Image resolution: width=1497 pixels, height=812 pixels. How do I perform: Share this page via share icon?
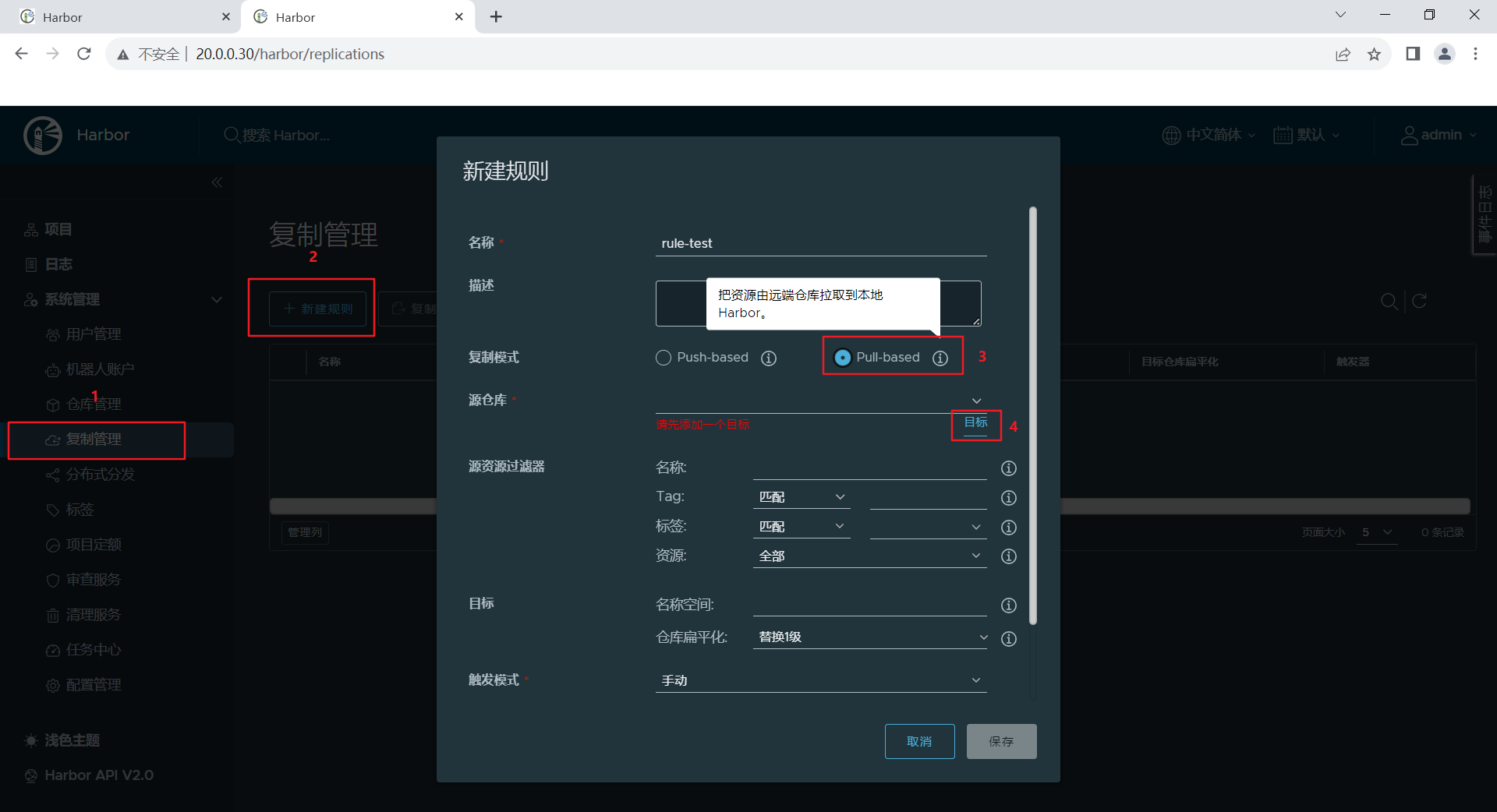pos(1343,54)
